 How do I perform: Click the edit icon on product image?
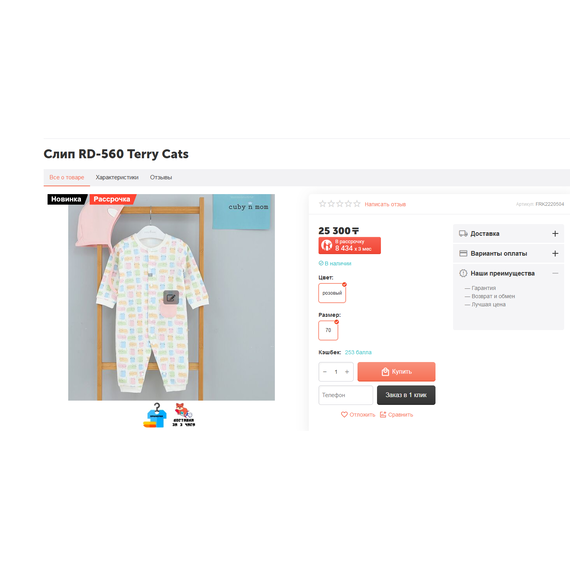tap(171, 298)
